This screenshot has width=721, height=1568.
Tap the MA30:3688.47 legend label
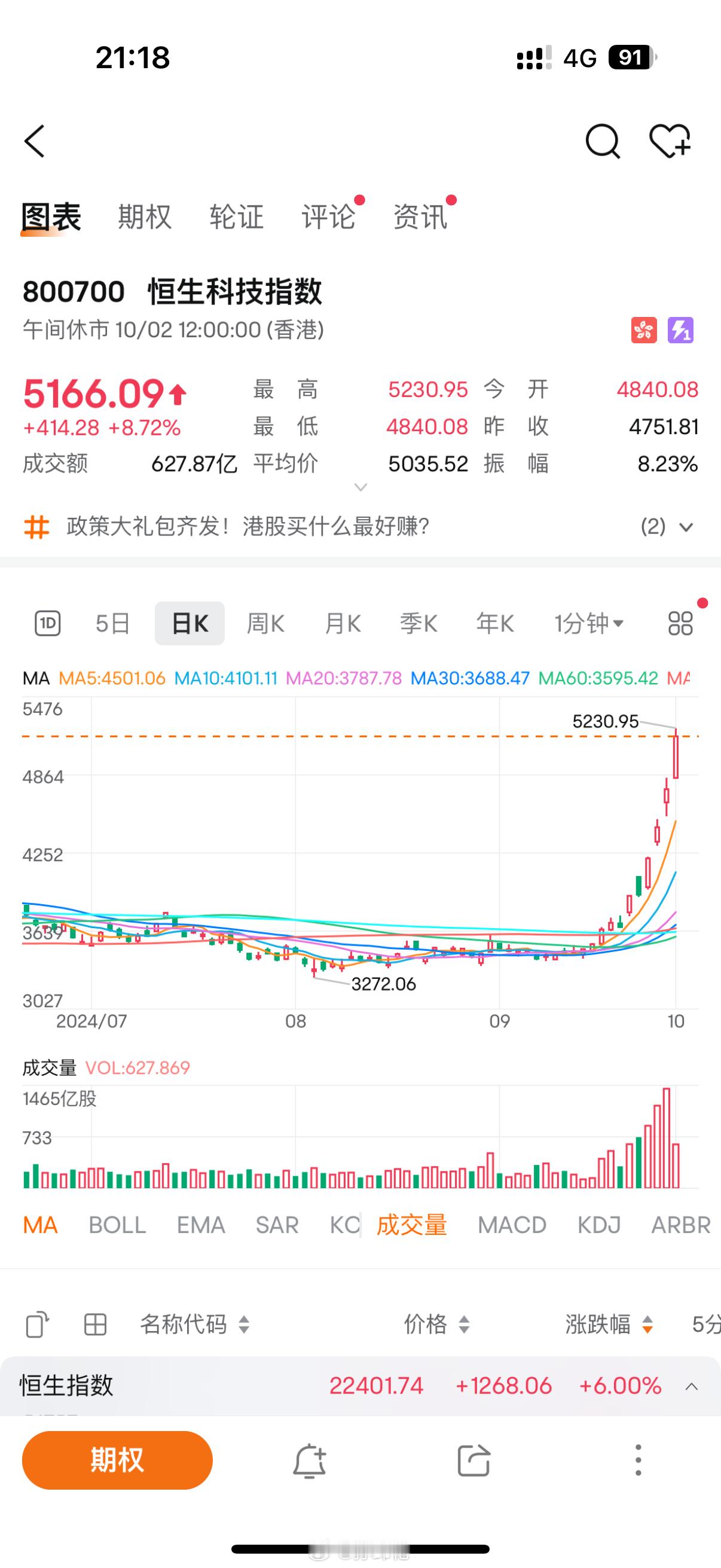pos(471,678)
